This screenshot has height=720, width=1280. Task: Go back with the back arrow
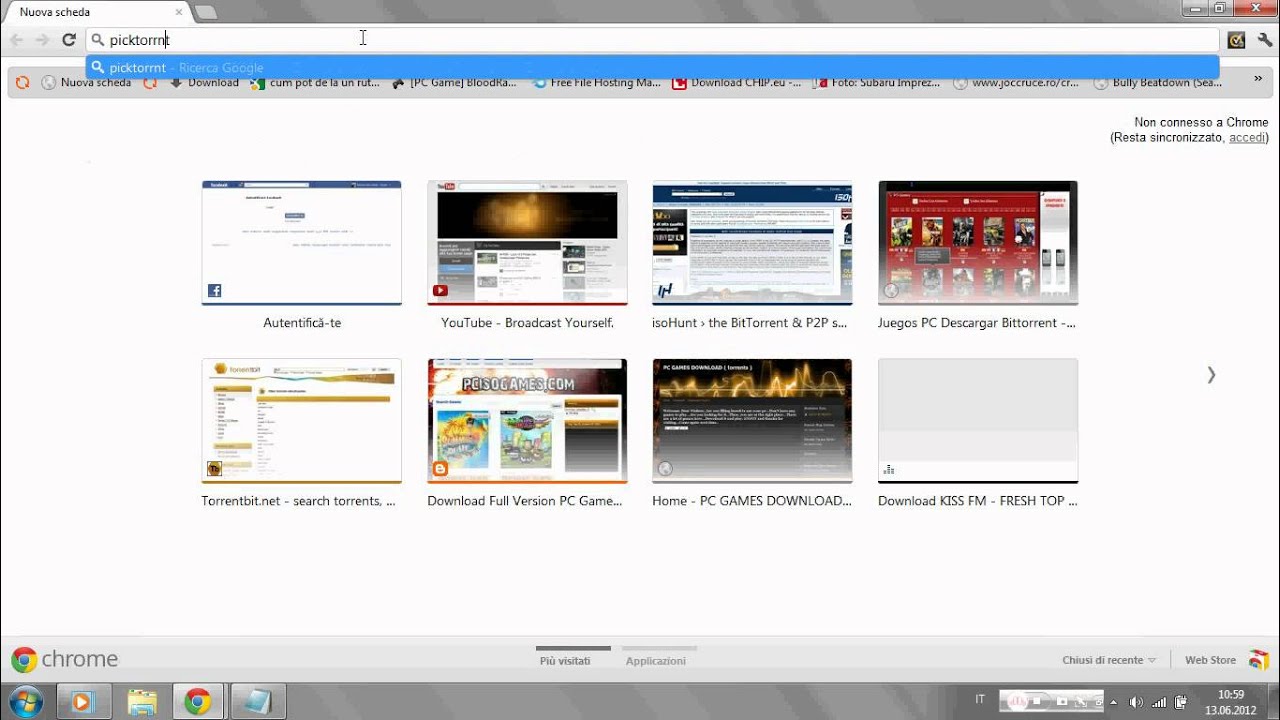[17, 40]
